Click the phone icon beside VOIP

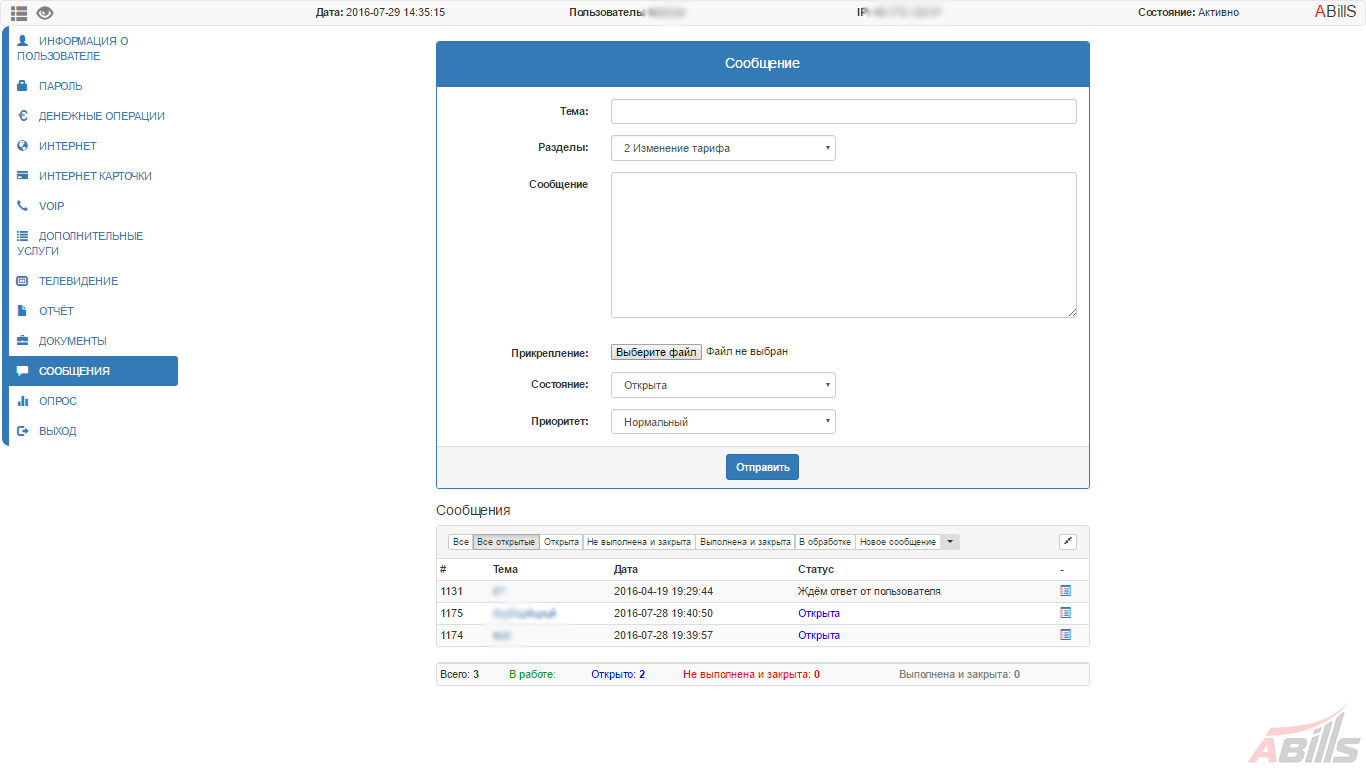pos(23,206)
